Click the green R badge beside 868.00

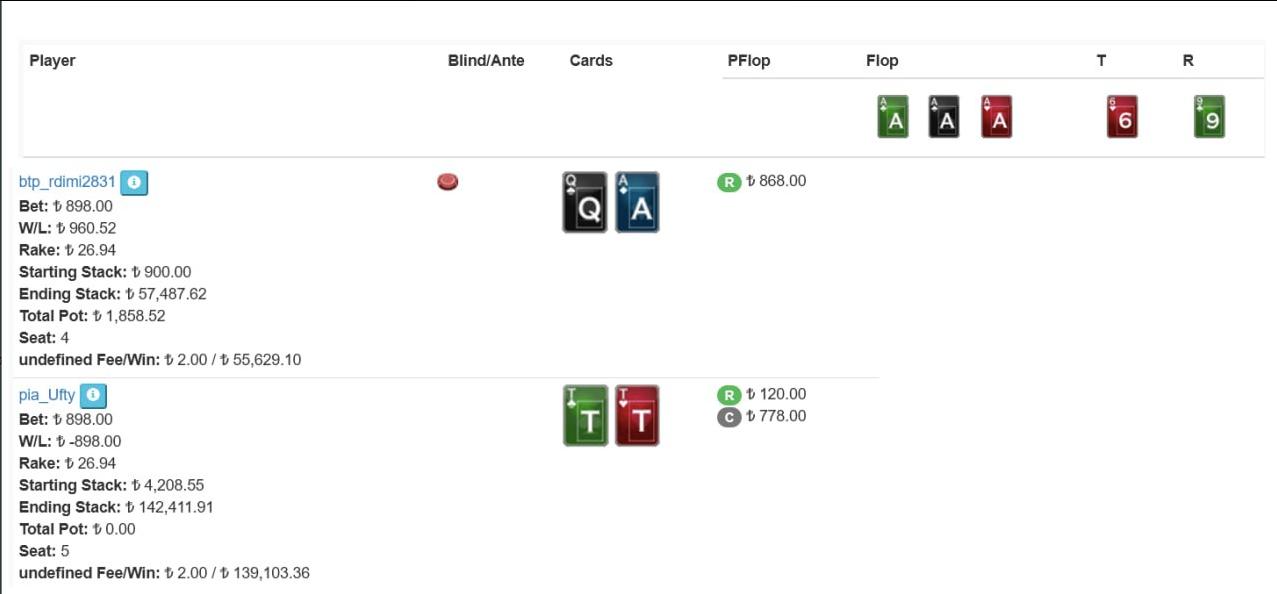[x=729, y=182]
